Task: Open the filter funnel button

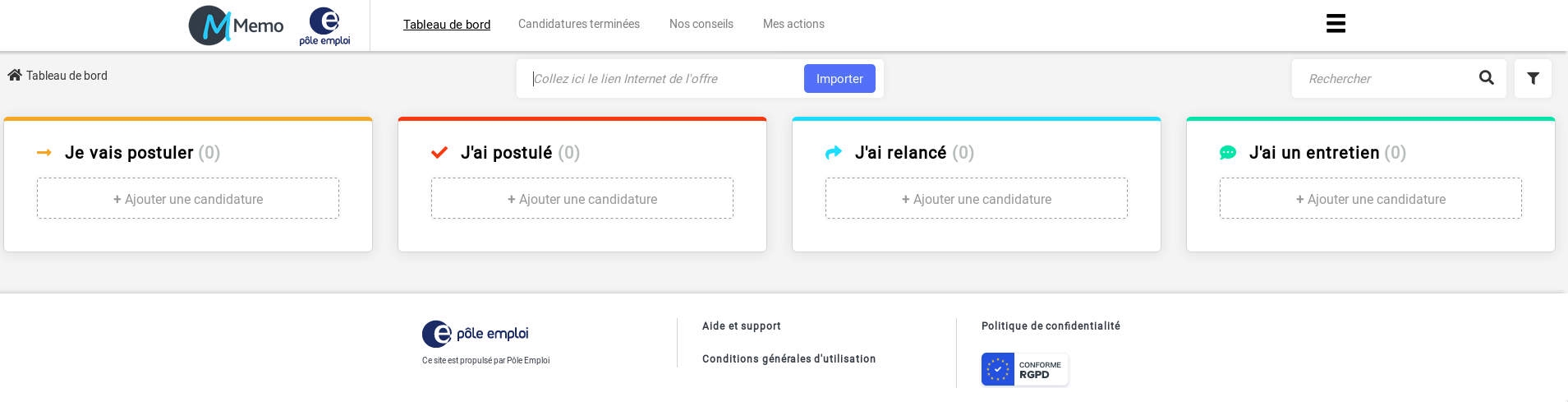Action: tap(1533, 79)
